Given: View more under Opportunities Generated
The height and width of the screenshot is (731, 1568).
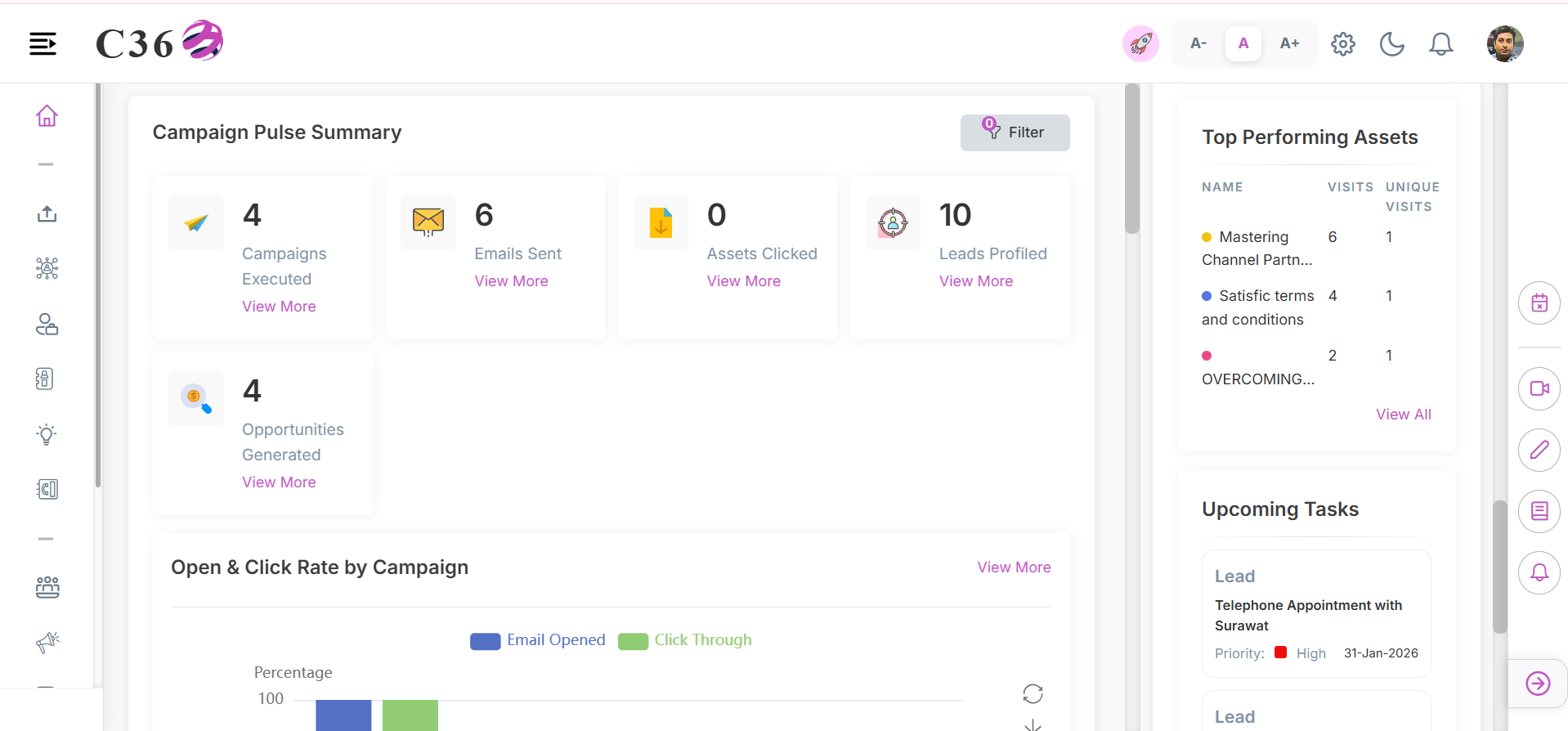Looking at the screenshot, I should pyautogui.click(x=279, y=482).
